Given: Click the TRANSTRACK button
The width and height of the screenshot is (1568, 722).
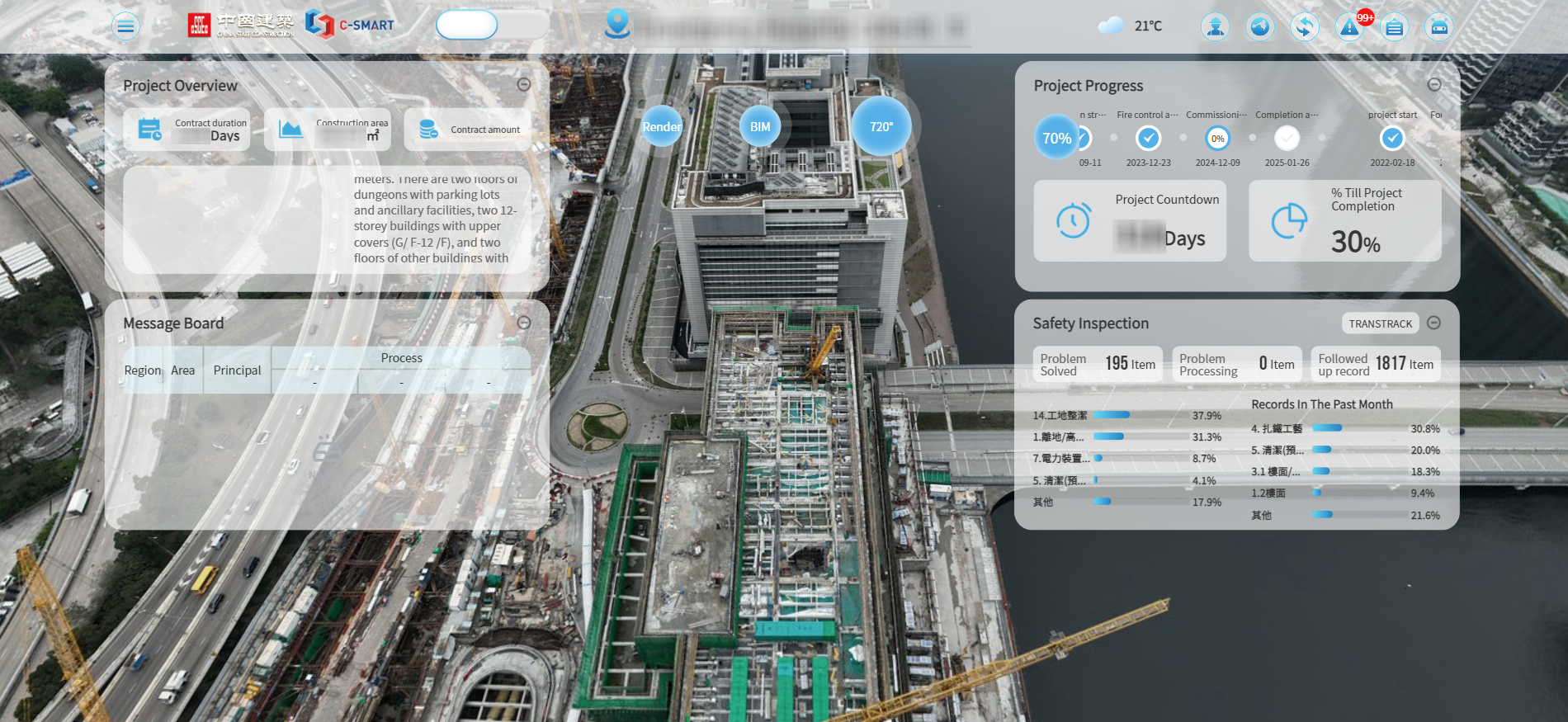Looking at the screenshot, I should pyautogui.click(x=1380, y=323).
